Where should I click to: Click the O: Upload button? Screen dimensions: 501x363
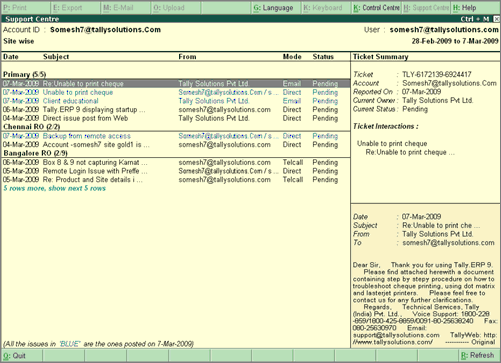[x=176, y=8]
